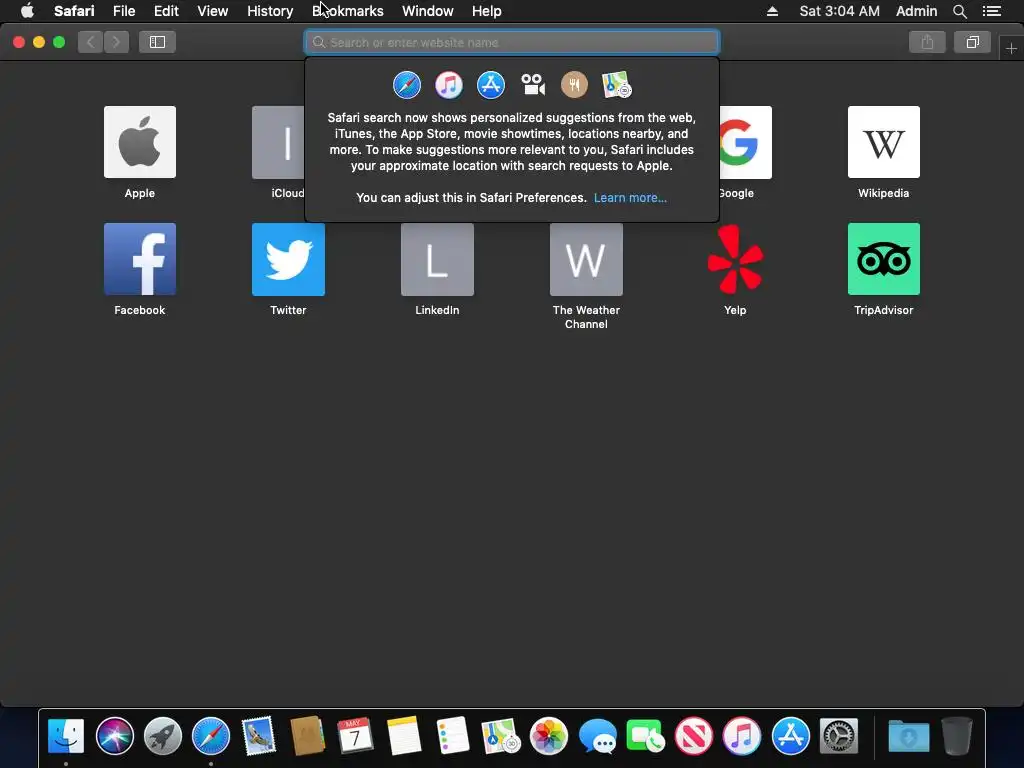This screenshot has width=1024, height=768.
Task: Open the Google favorite tile
Action: point(745,142)
